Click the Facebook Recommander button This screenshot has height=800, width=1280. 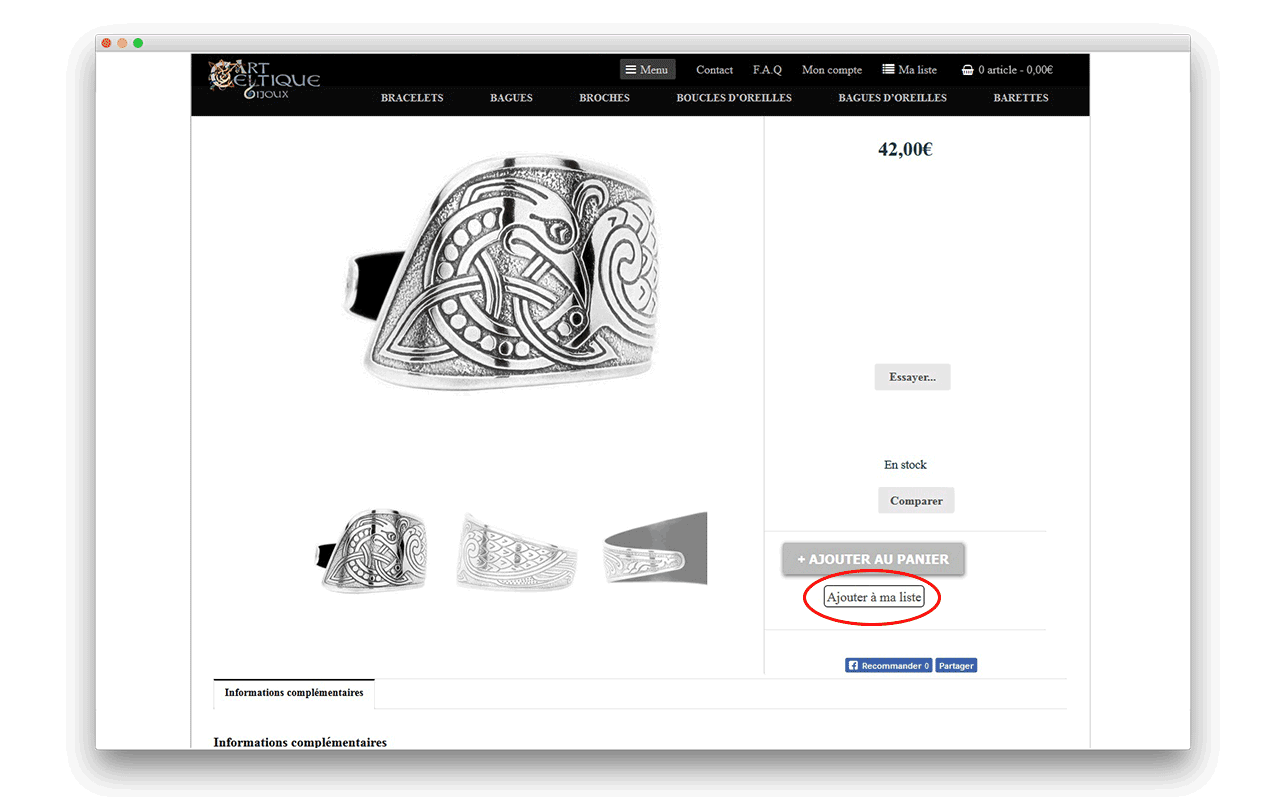click(x=888, y=666)
